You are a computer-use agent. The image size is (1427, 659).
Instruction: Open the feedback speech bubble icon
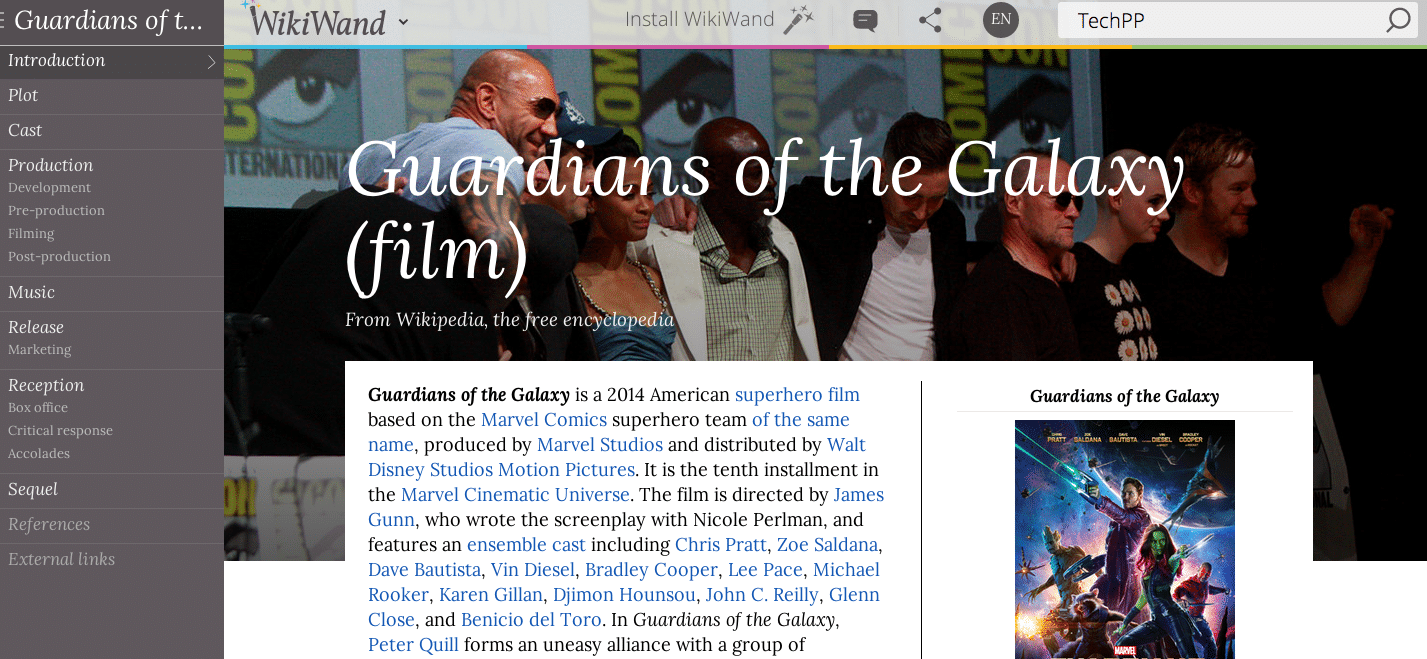(865, 20)
